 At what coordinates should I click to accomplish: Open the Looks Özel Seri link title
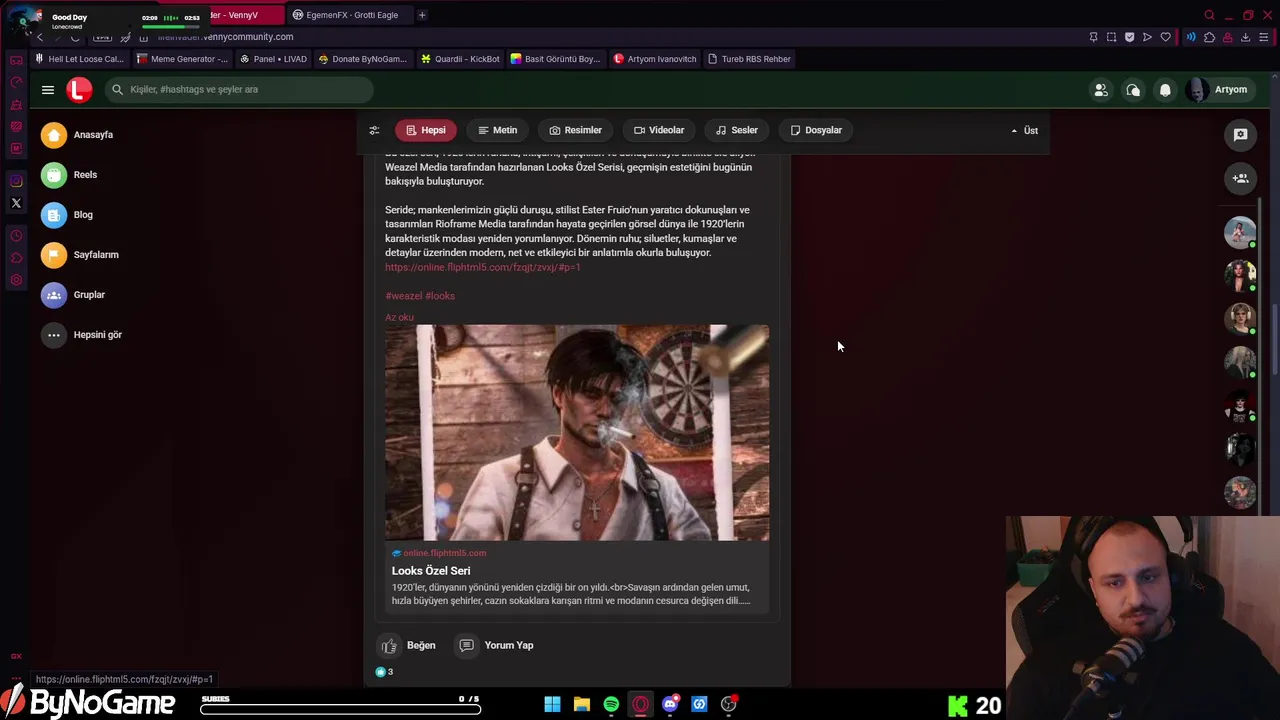tap(431, 571)
